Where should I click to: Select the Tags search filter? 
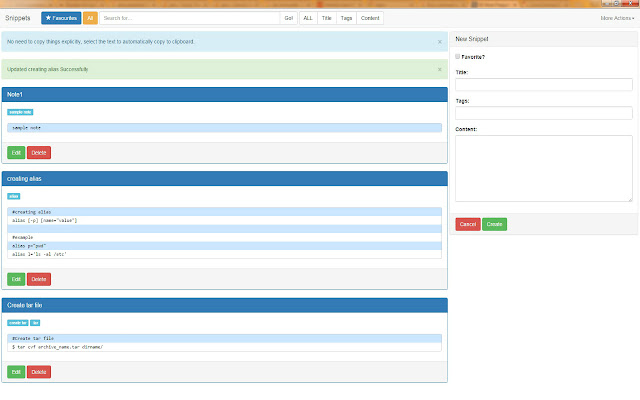click(x=346, y=18)
